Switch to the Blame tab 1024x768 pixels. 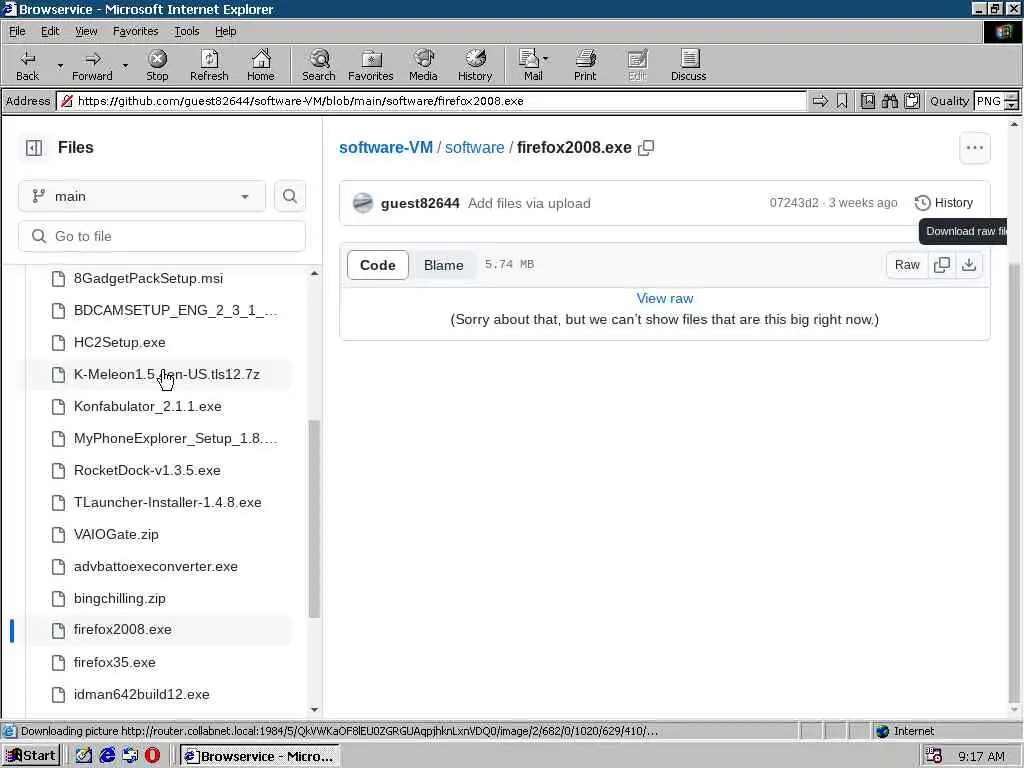click(x=443, y=265)
